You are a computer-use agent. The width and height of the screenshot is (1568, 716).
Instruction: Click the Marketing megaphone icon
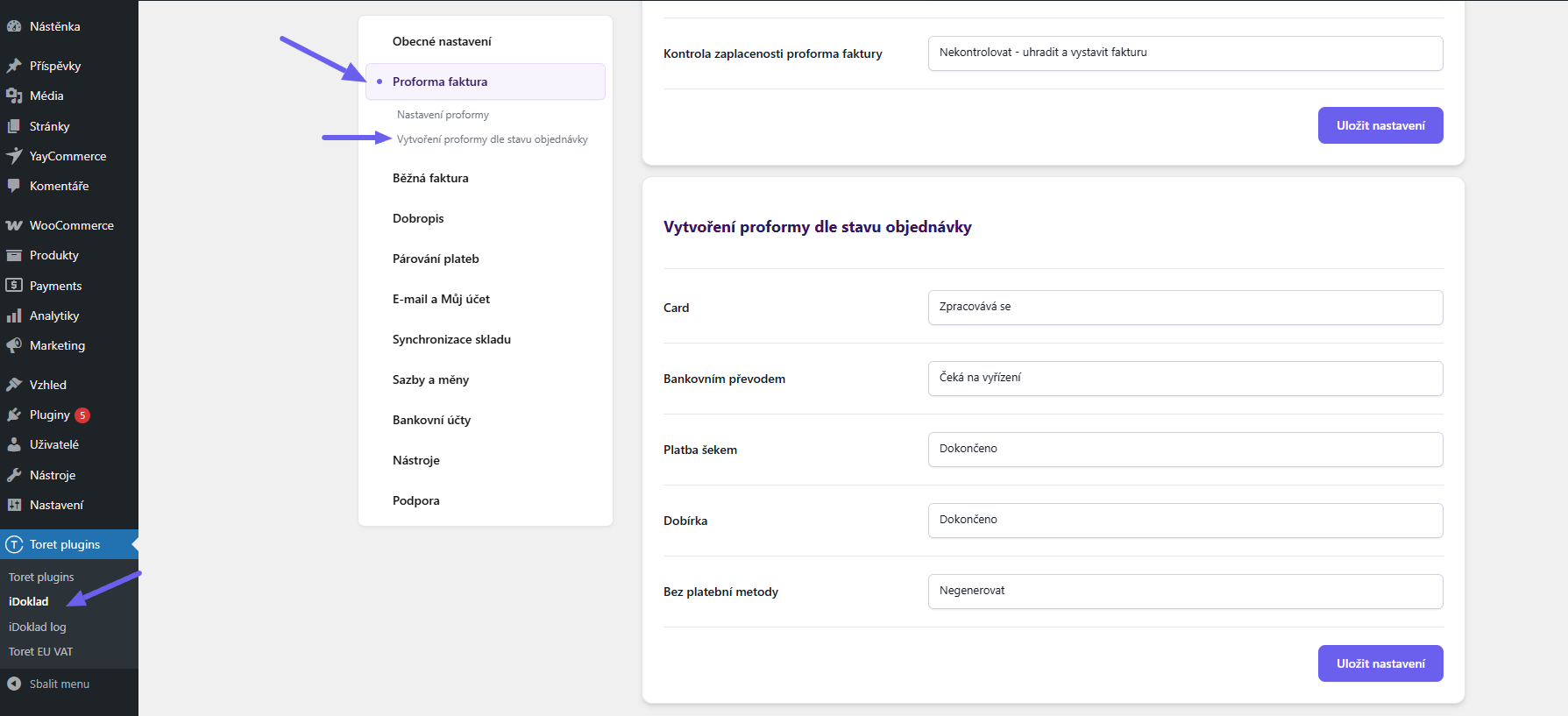(14, 345)
